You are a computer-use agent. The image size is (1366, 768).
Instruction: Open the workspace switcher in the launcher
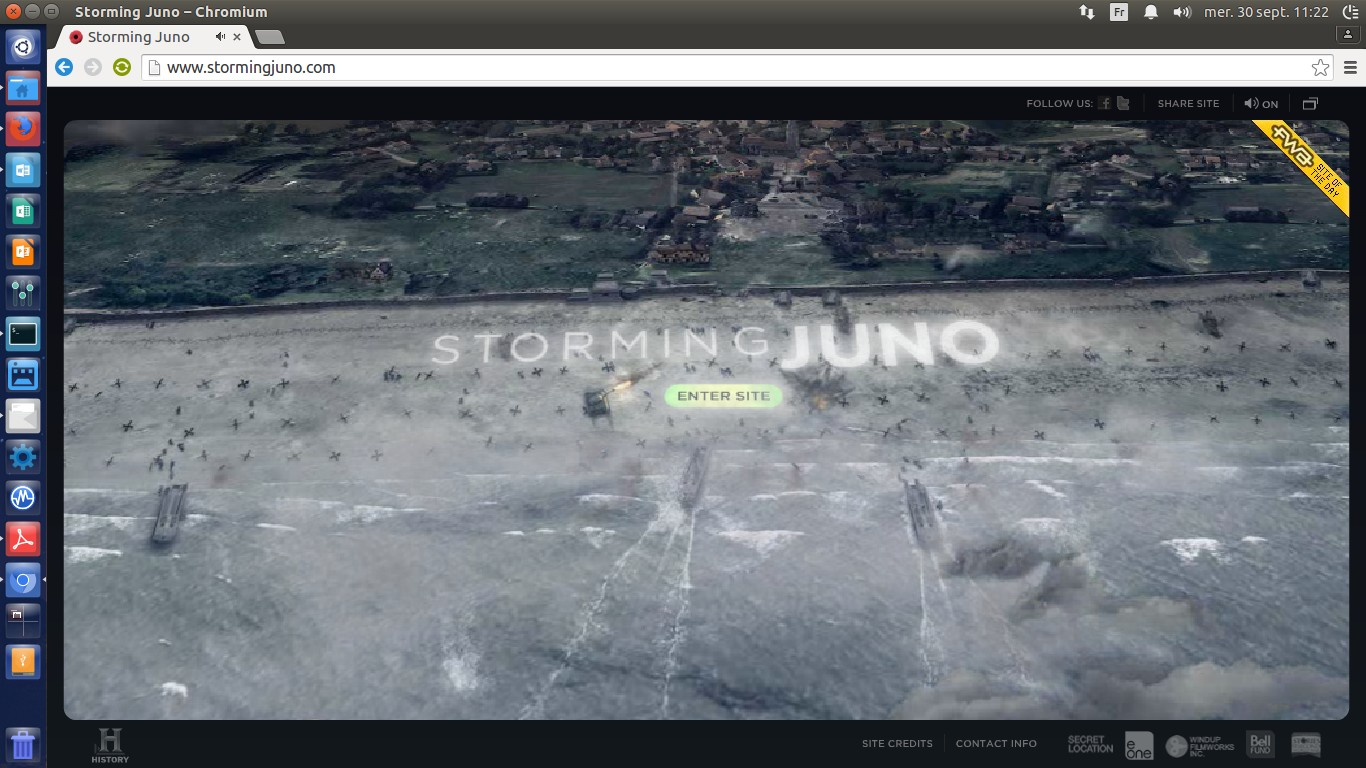(23, 620)
